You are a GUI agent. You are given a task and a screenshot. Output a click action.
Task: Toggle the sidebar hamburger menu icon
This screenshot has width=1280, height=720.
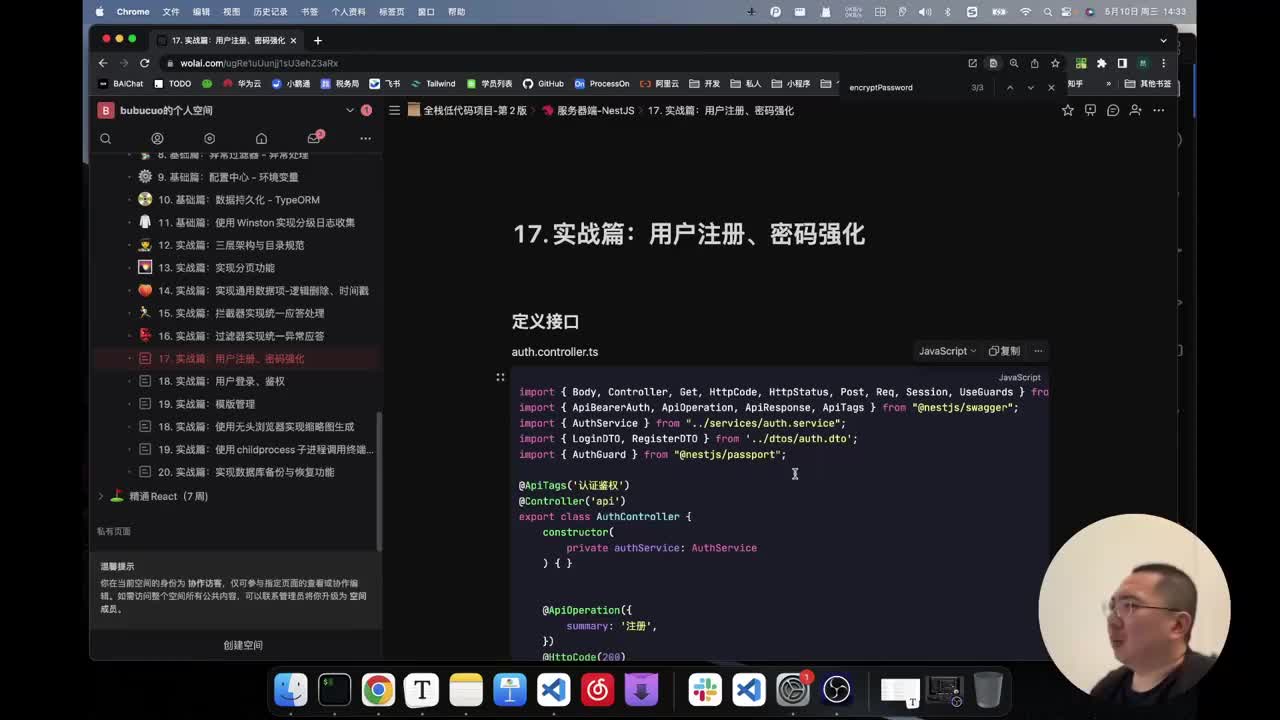pos(394,110)
